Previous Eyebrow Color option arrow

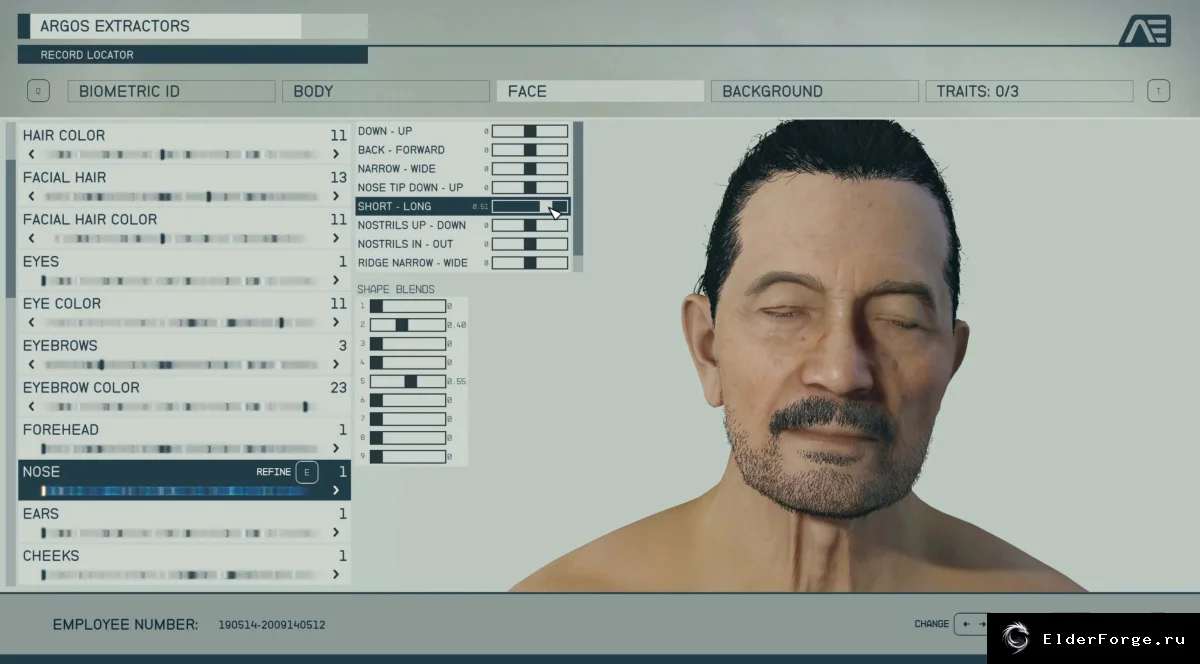[32, 406]
